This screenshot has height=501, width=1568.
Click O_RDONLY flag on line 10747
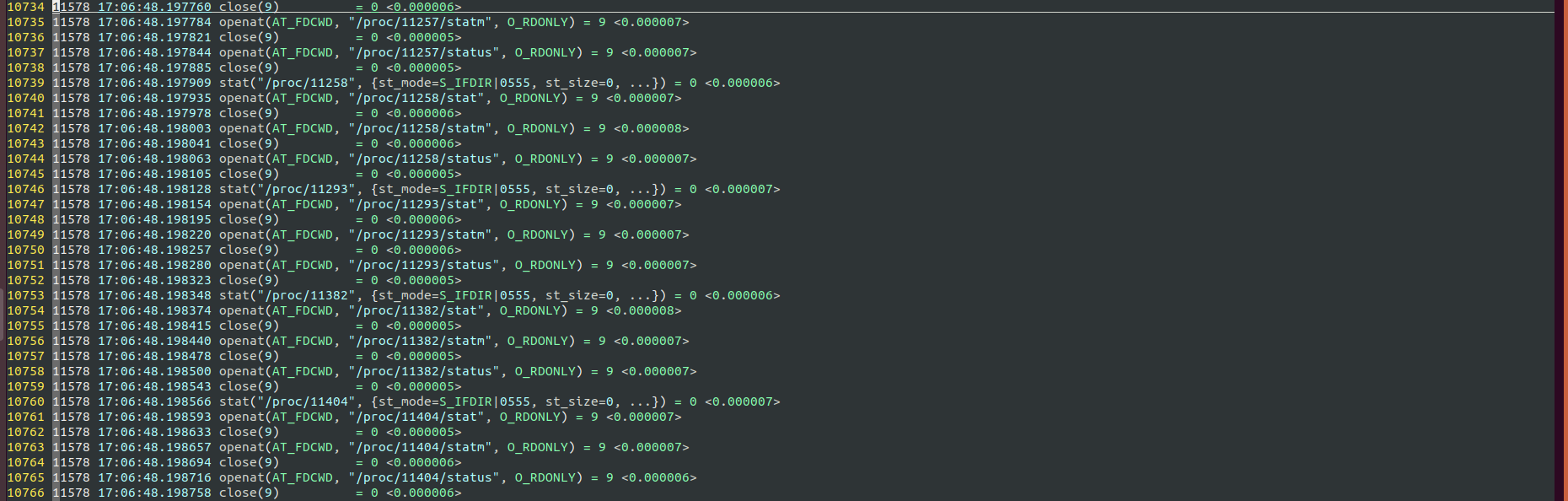click(x=530, y=204)
